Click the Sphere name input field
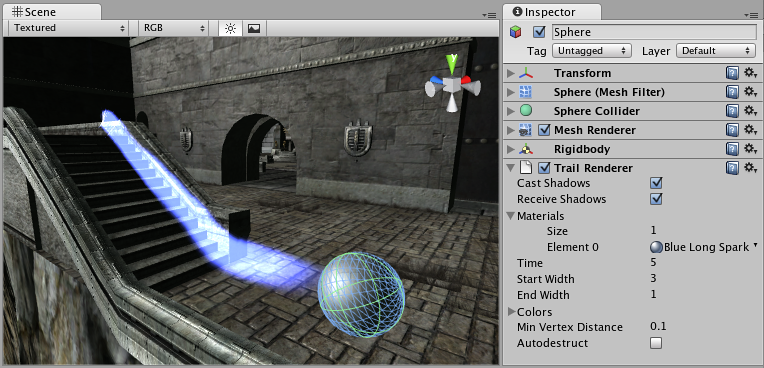This screenshot has width=764, height=368. [654, 32]
